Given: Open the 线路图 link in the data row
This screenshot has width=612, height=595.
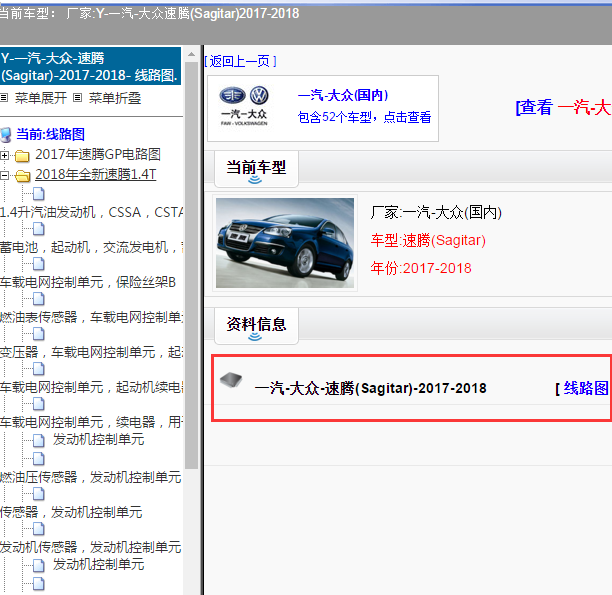Looking at the screenshot, I should pos(586,388).
